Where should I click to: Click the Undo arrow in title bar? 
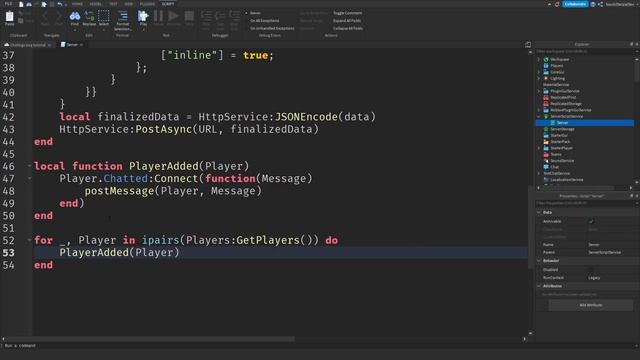click(x=60, y=4)
